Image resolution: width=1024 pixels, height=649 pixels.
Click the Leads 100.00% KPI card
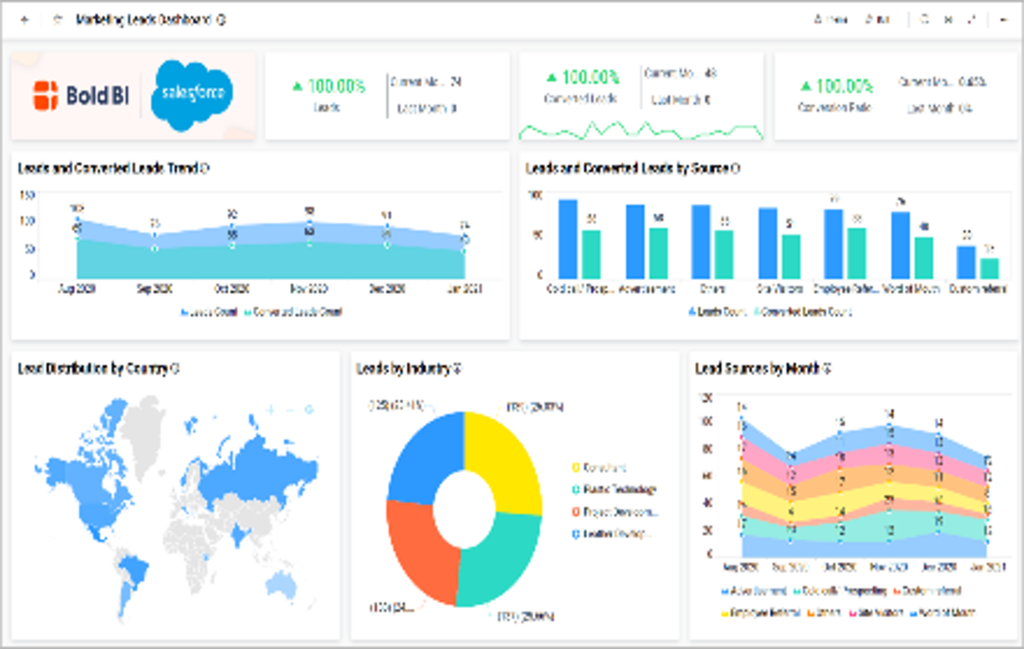coord(387,96)
